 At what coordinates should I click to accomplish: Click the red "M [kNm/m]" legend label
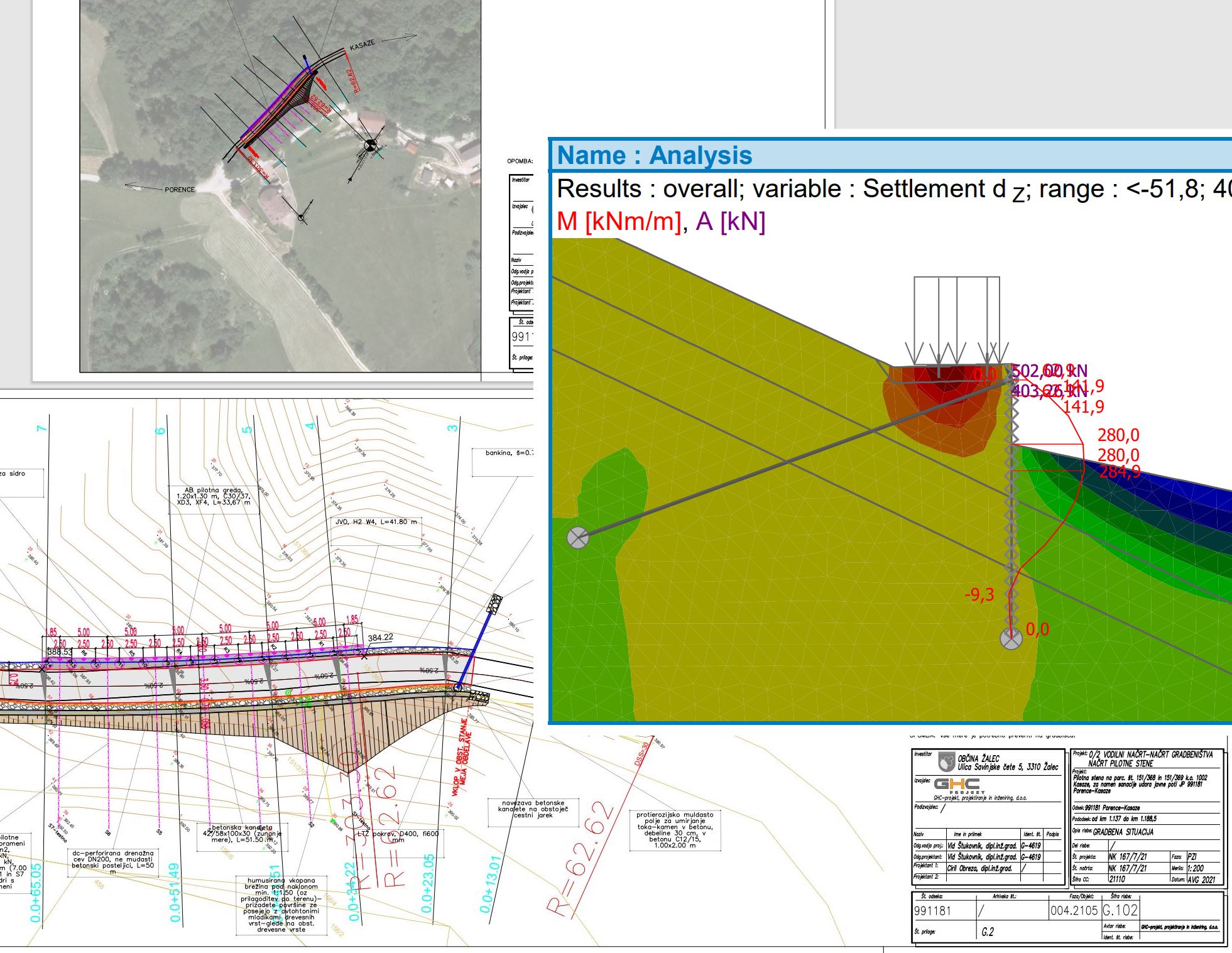point(619,221)
